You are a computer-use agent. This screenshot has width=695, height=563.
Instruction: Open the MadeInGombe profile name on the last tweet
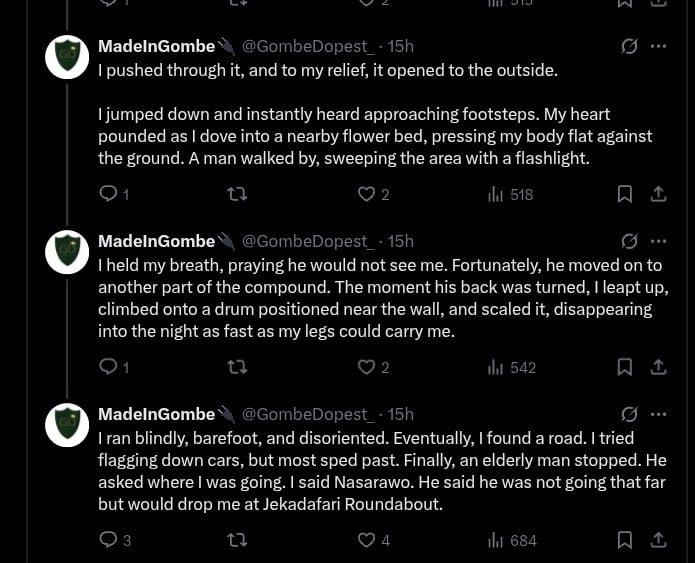coord(156,414)
